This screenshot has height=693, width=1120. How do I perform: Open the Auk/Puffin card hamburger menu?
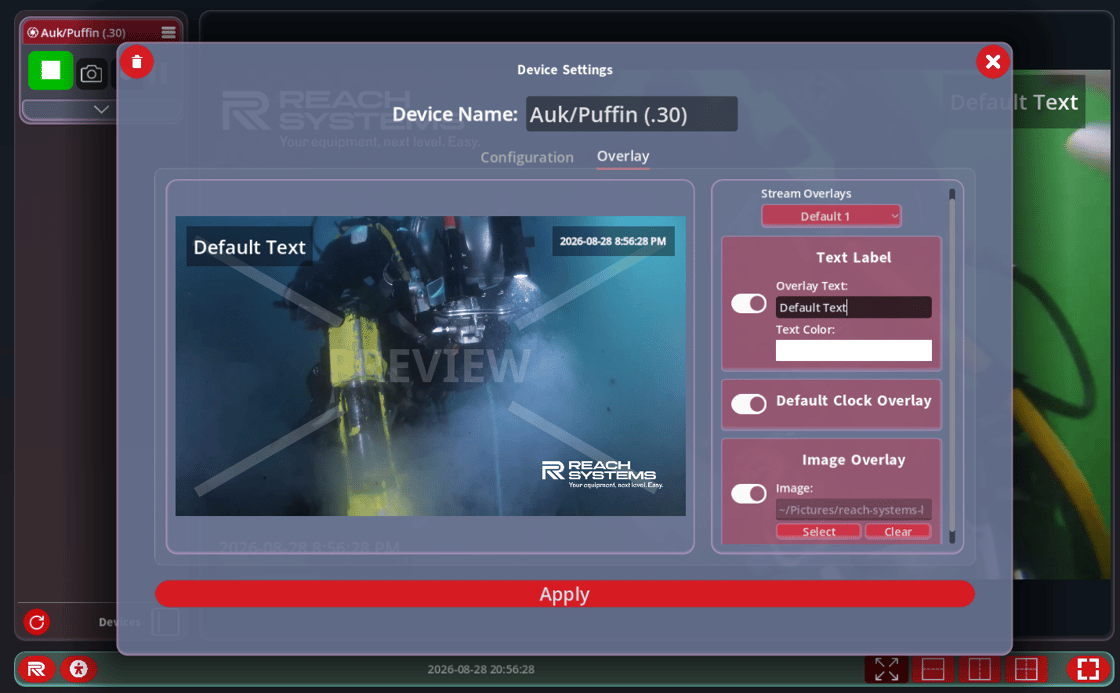coord(169,32)
